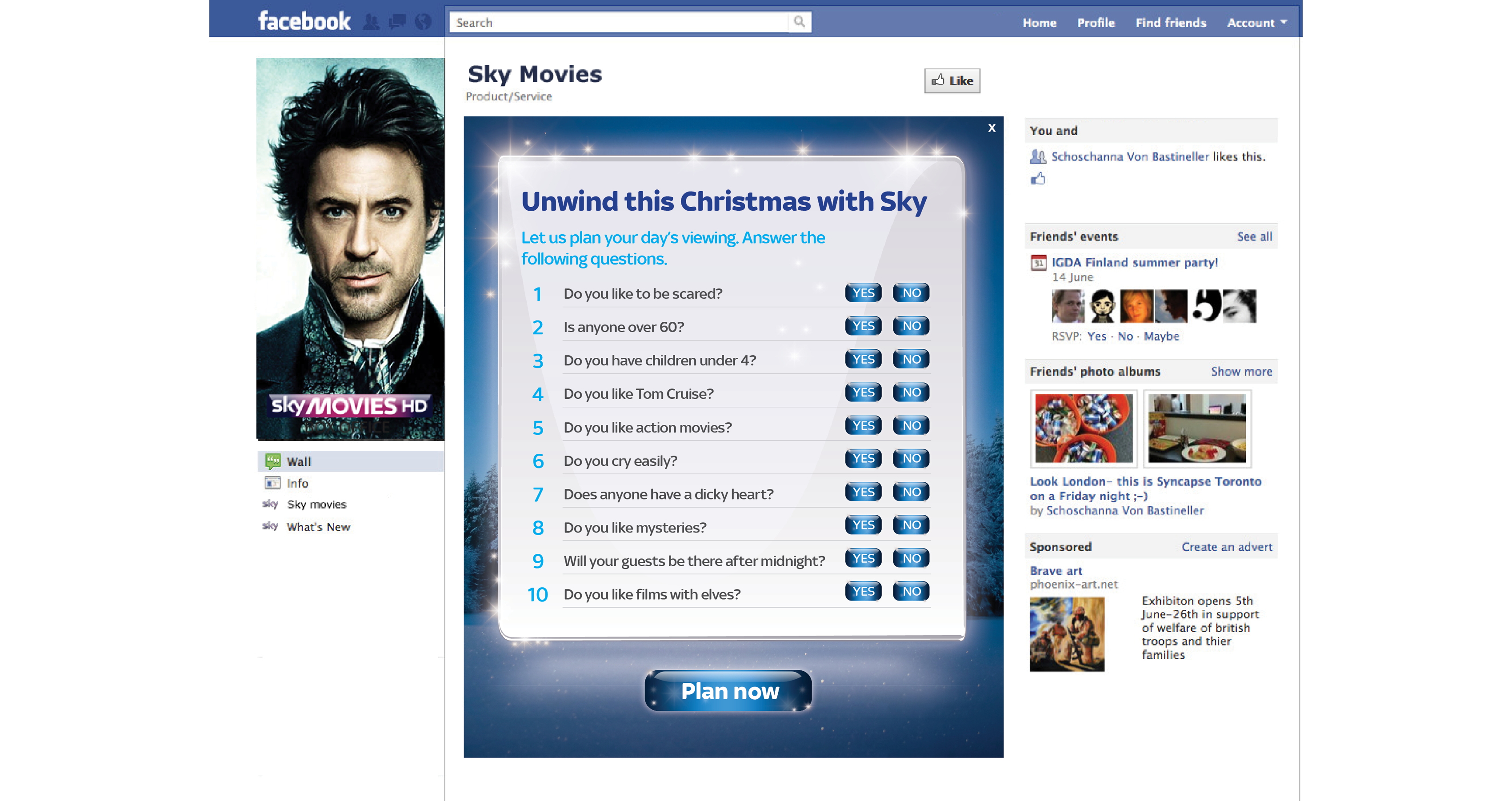Click the search magnifier icon
This screenshot has width=1512, height=801.
click(799, 22)
